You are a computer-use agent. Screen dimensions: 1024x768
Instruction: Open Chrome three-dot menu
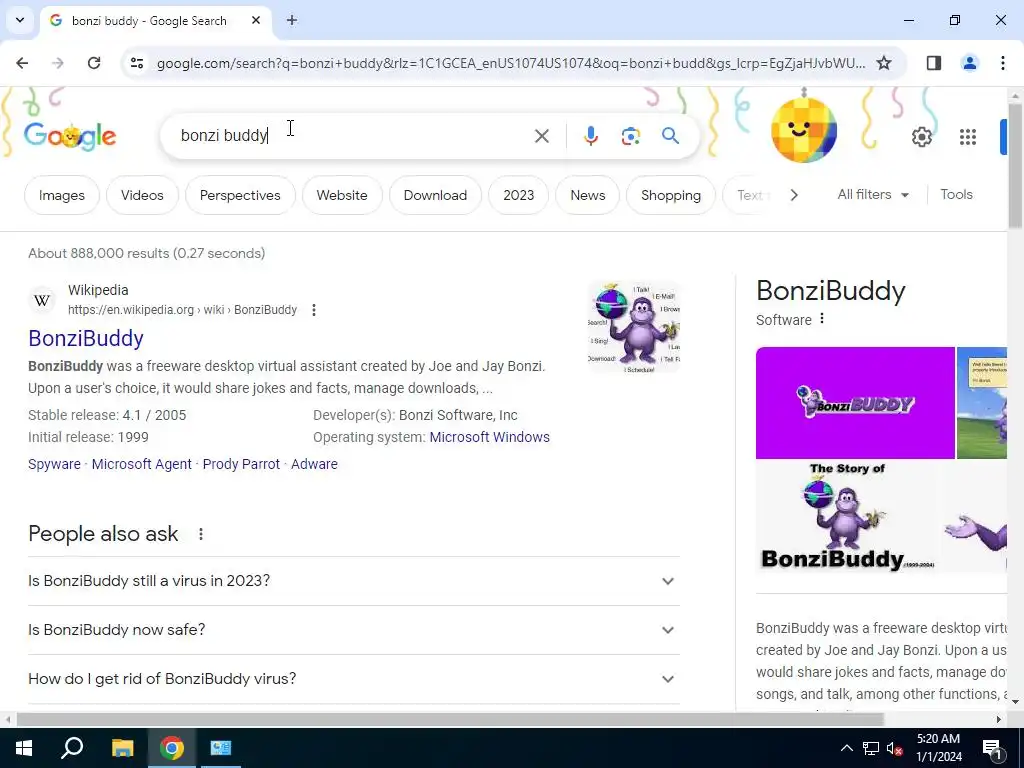(1002, 63)
